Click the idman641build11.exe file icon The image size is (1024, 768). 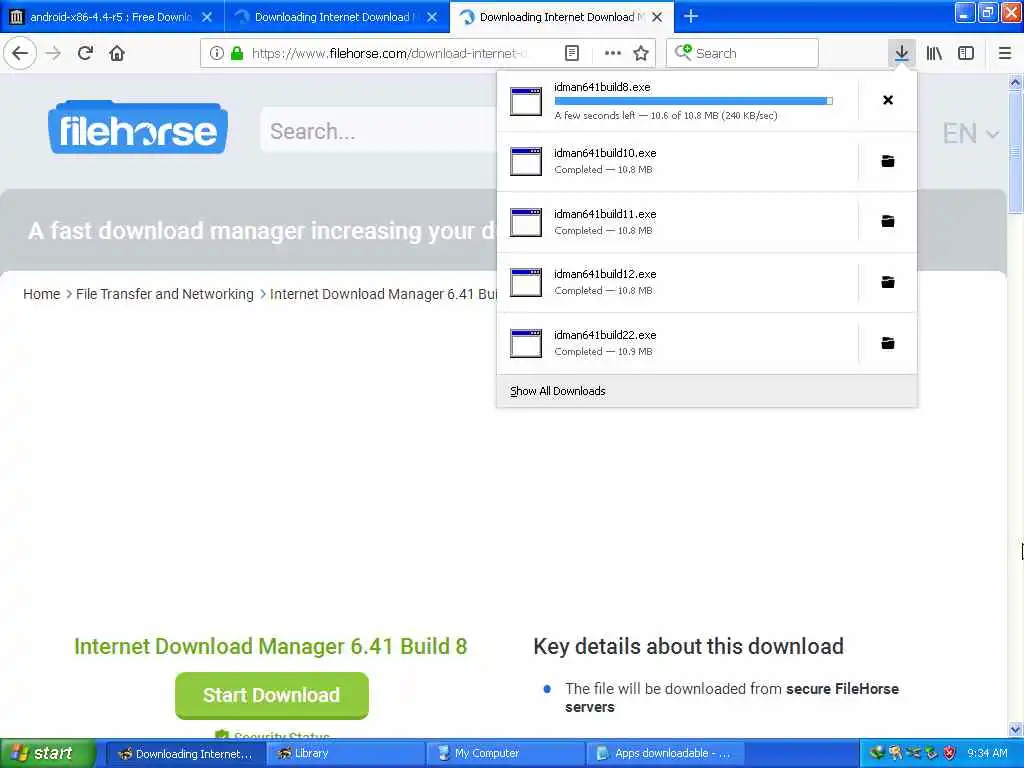click(x=526, y=222)
